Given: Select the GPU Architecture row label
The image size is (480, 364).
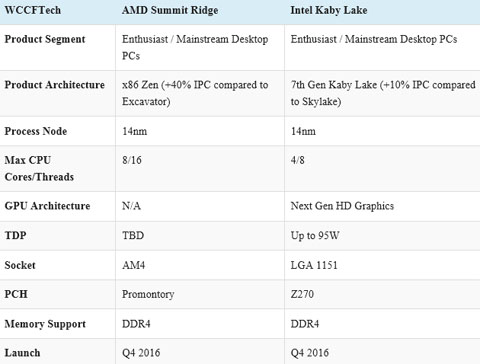Looking at the screenshot, I should (x=47, y=206).
